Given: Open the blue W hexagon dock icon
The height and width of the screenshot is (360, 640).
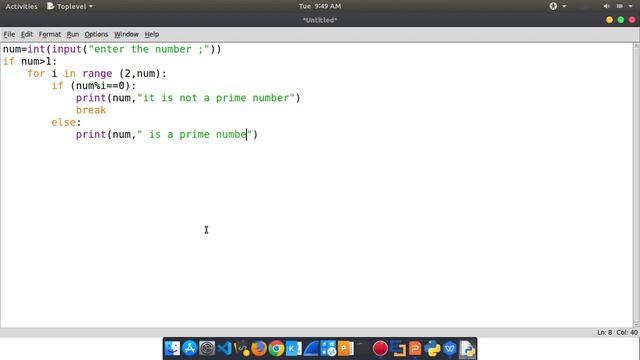Looking at the screenshot, I should pyautogui.click(x=450, y=349).
